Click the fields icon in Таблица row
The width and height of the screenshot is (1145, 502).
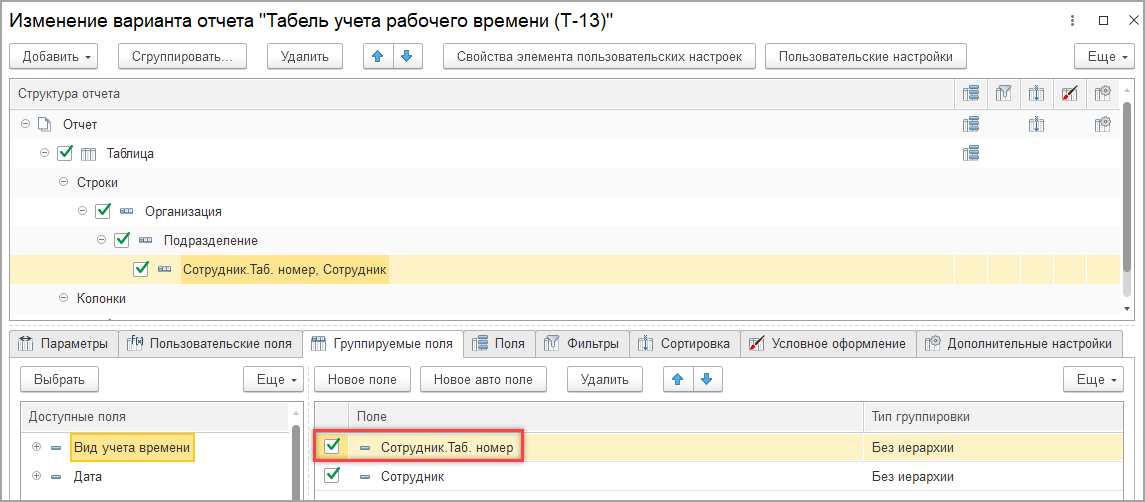click(x=970, y=153)
